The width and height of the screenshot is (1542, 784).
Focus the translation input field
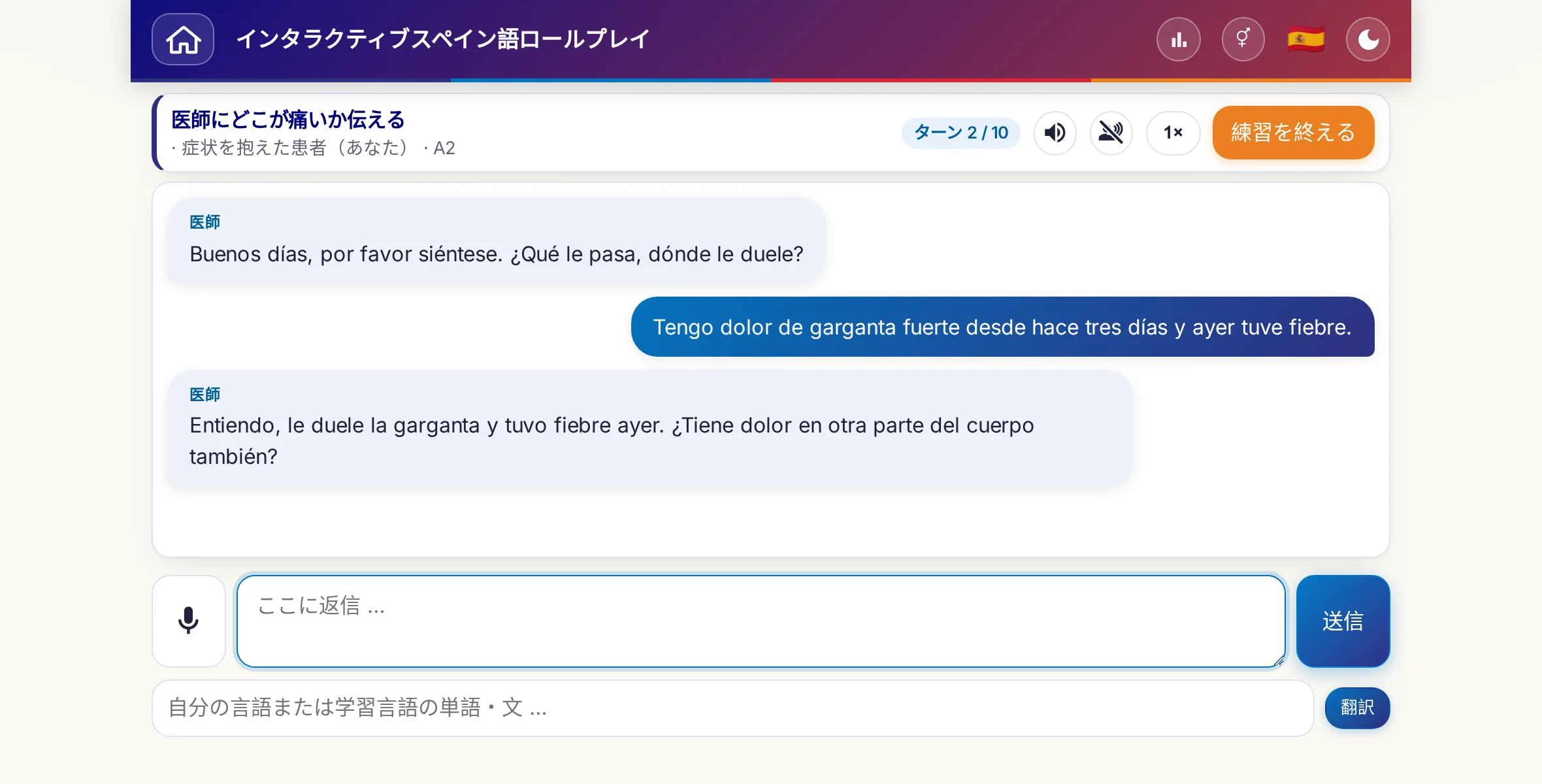[733, 708]
